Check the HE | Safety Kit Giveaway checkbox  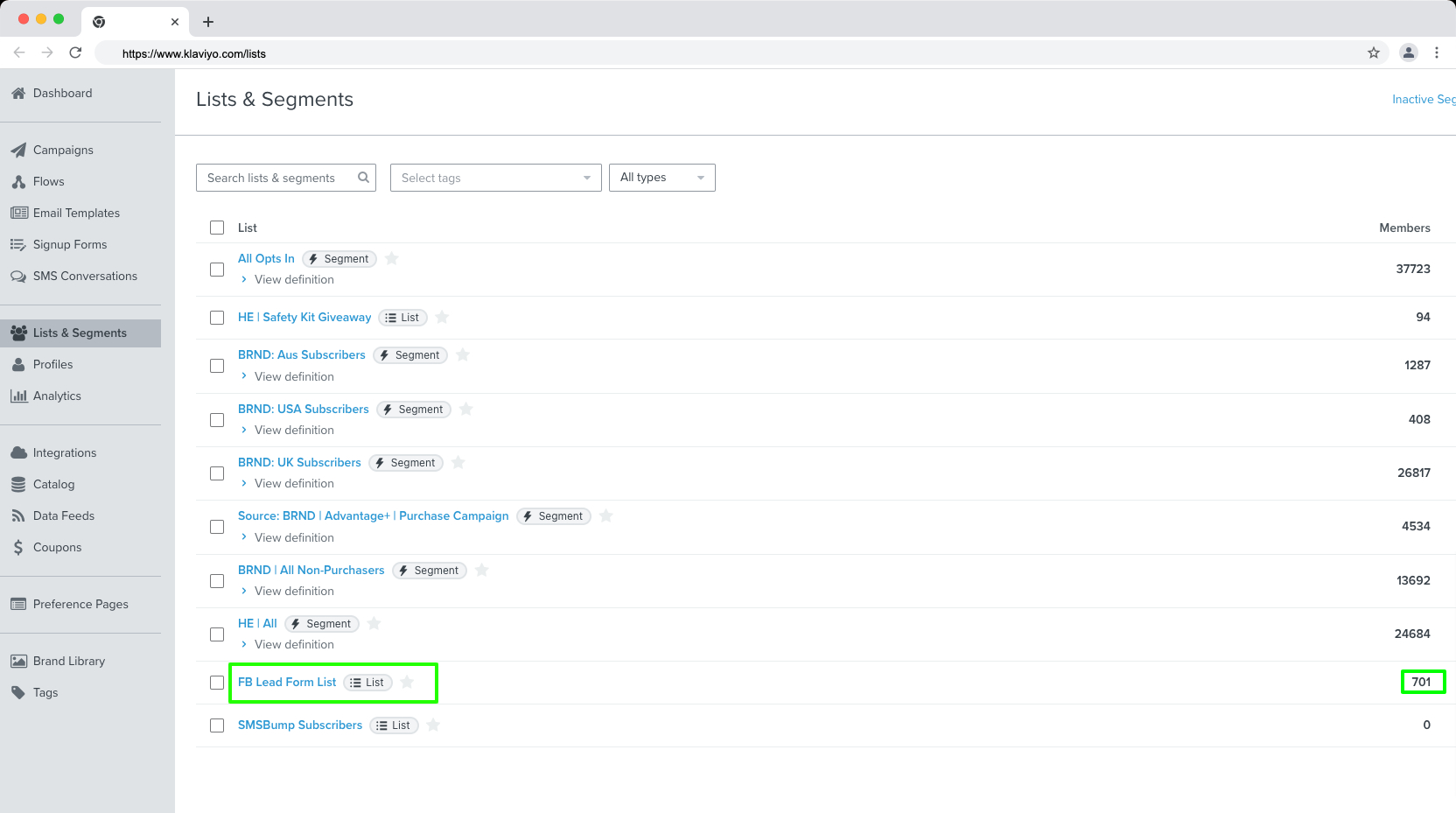(217, 318)
